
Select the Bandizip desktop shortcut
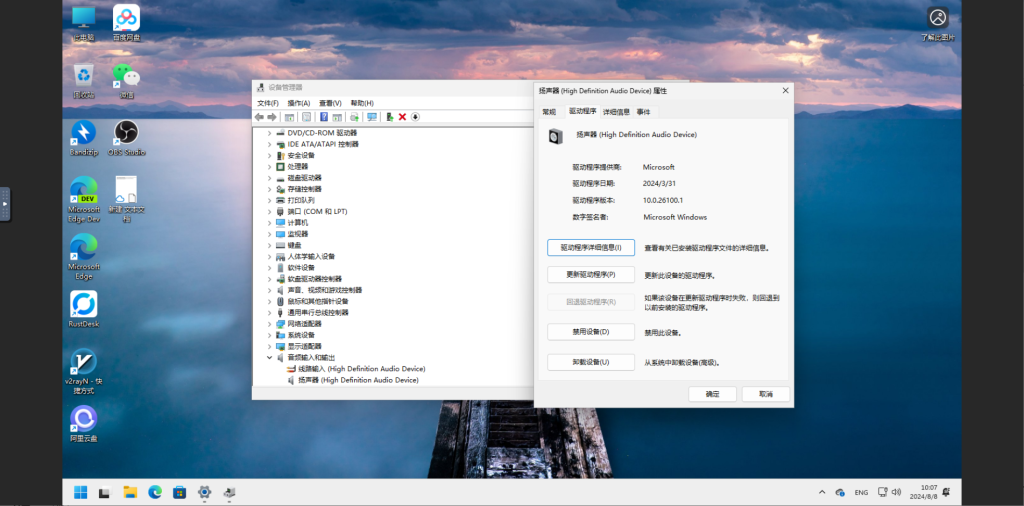pyautogui.click(x=84, y=138)
